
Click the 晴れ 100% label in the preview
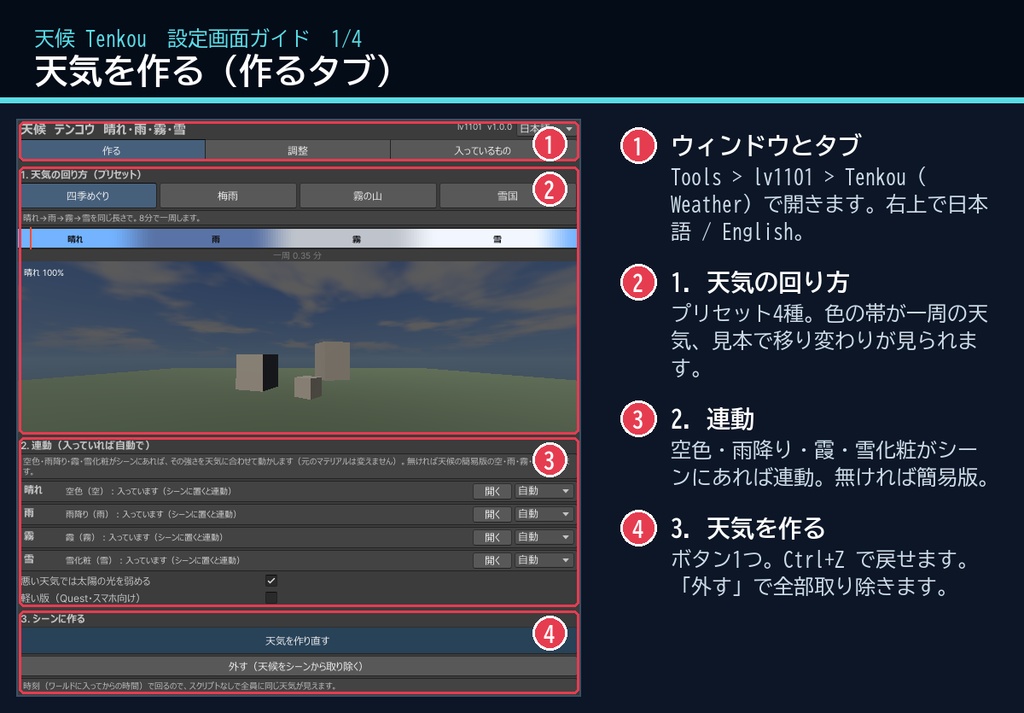[44, 272]
